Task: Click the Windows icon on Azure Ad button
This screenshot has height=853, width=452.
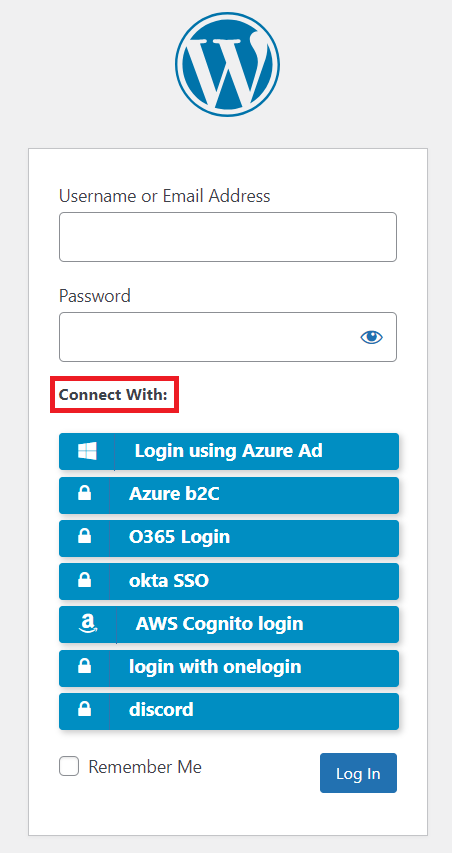Action: (87, 451)
